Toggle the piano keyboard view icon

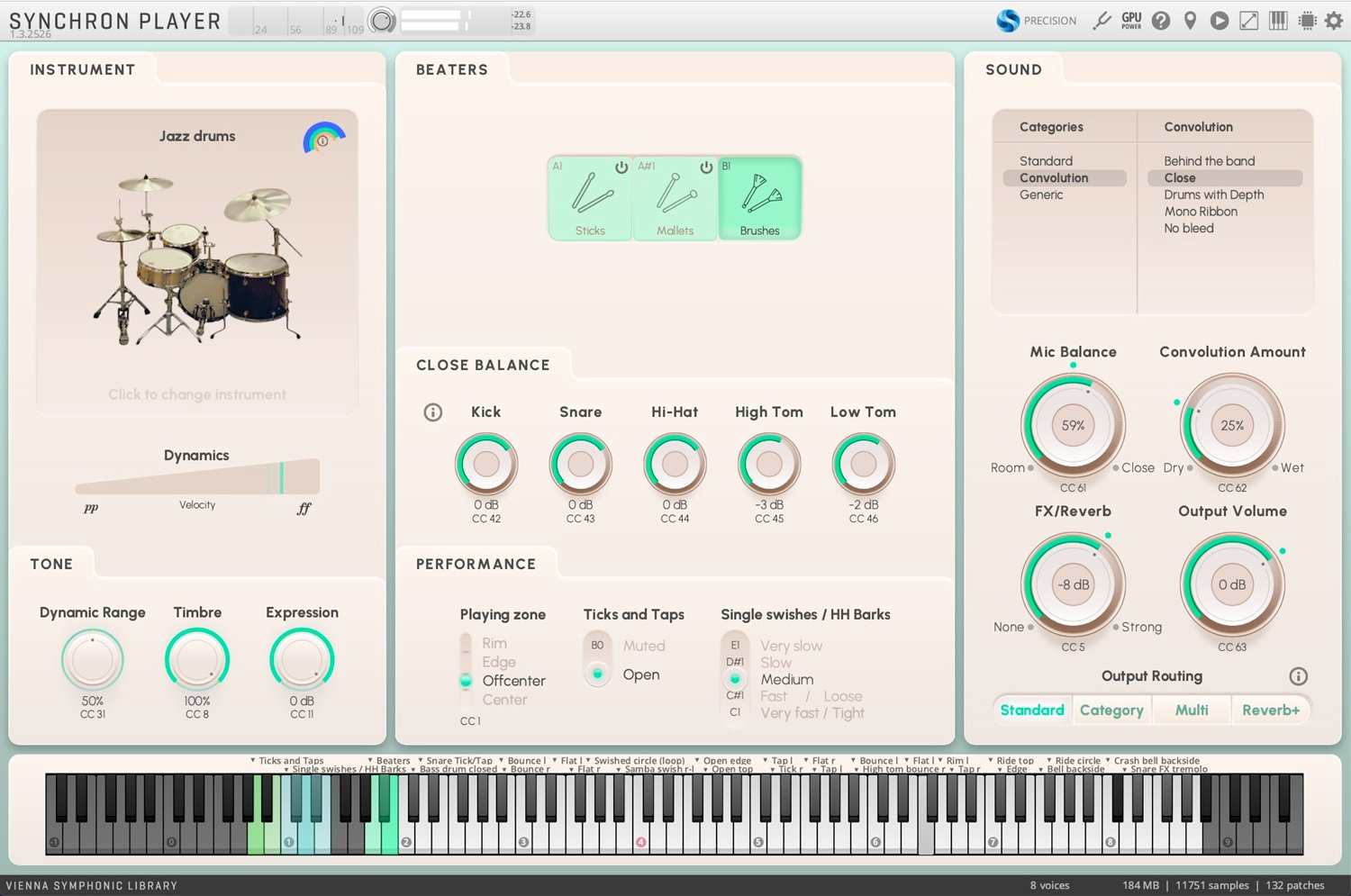point(1278,21)
